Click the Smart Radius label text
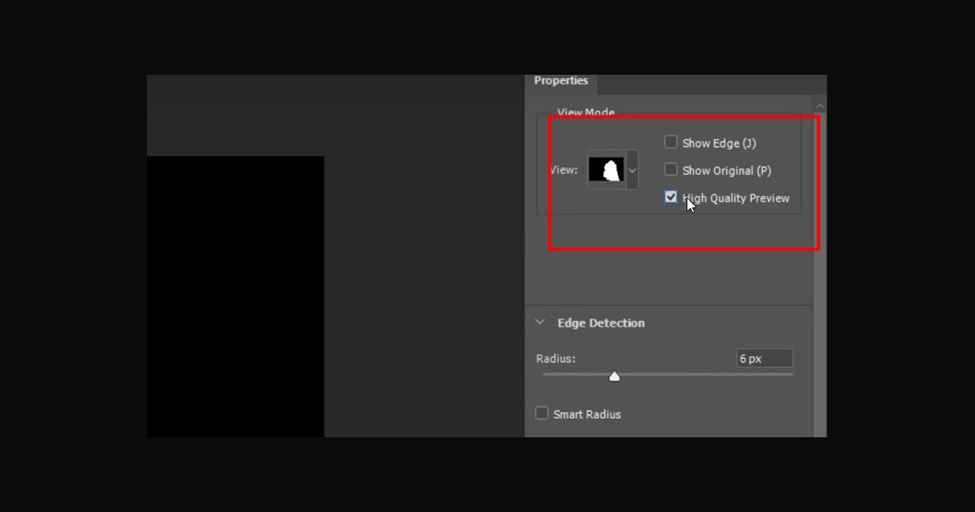Viewport: 975px width, 512px height. pos(587,414)
